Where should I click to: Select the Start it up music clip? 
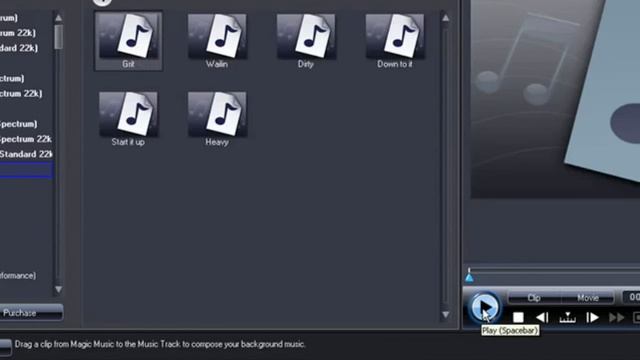tap(128, 119)
